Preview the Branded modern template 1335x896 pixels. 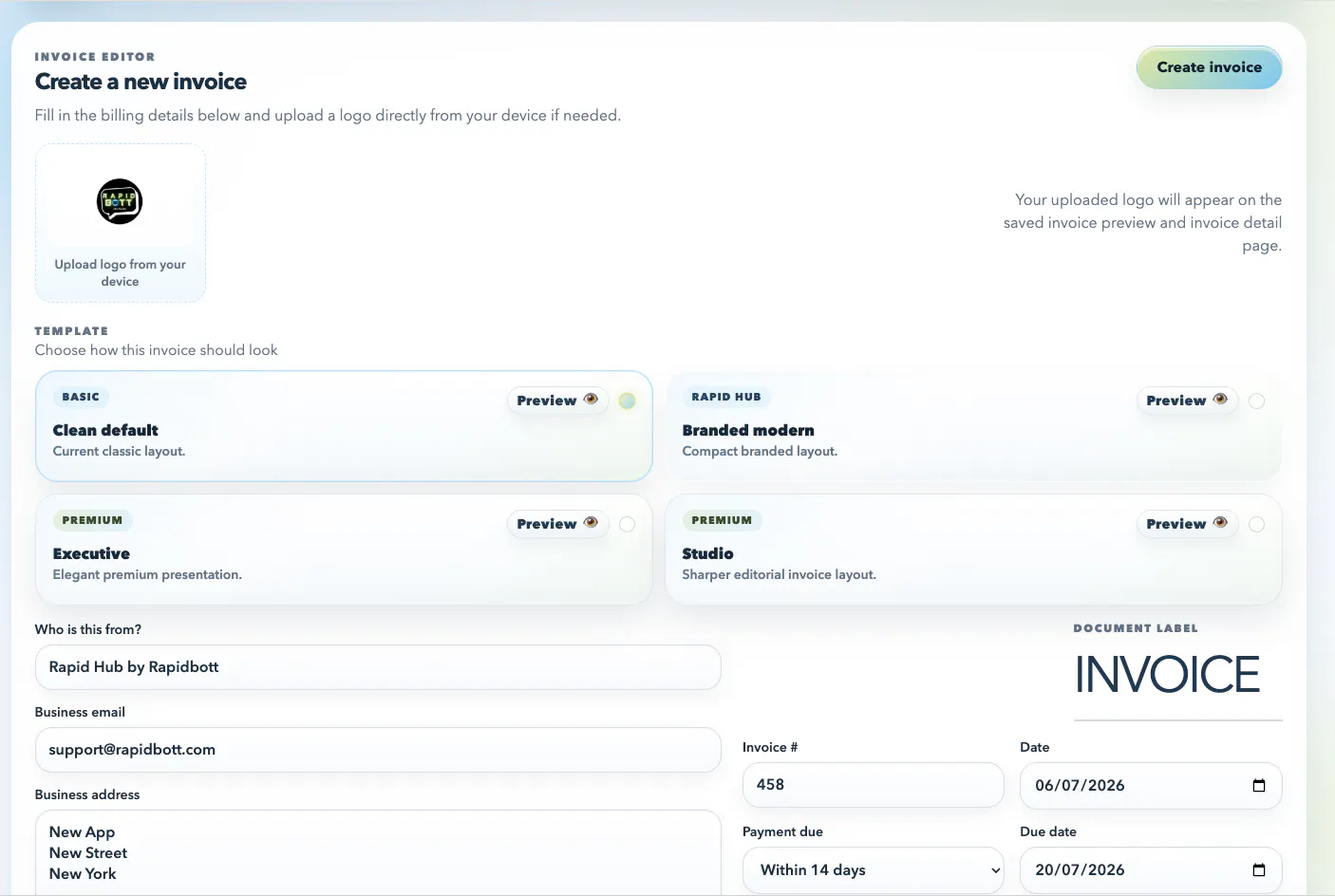coord(1187,401)
